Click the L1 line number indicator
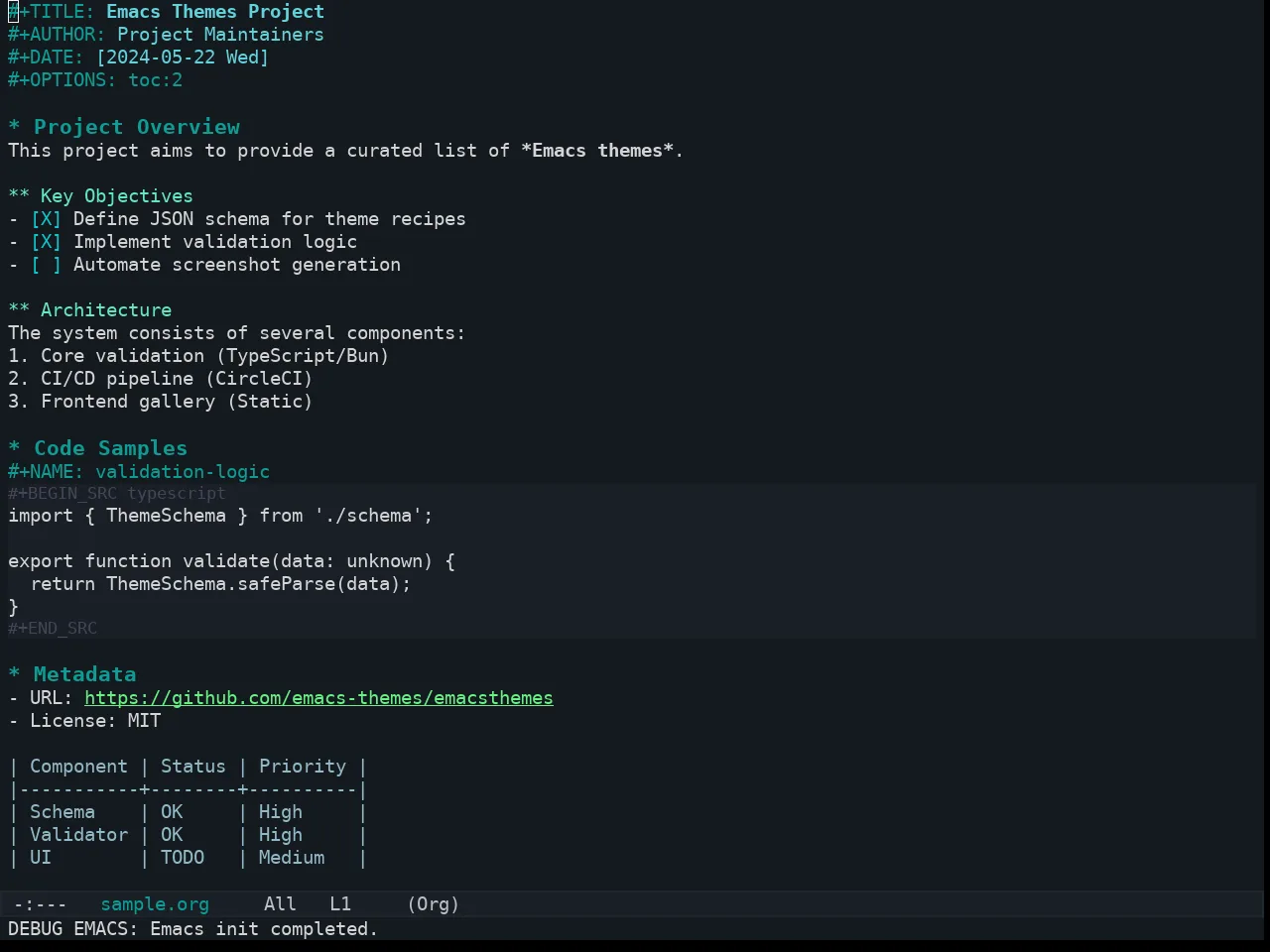The width and height of the screenshot is (1270, 952). [x=340, y=904]
